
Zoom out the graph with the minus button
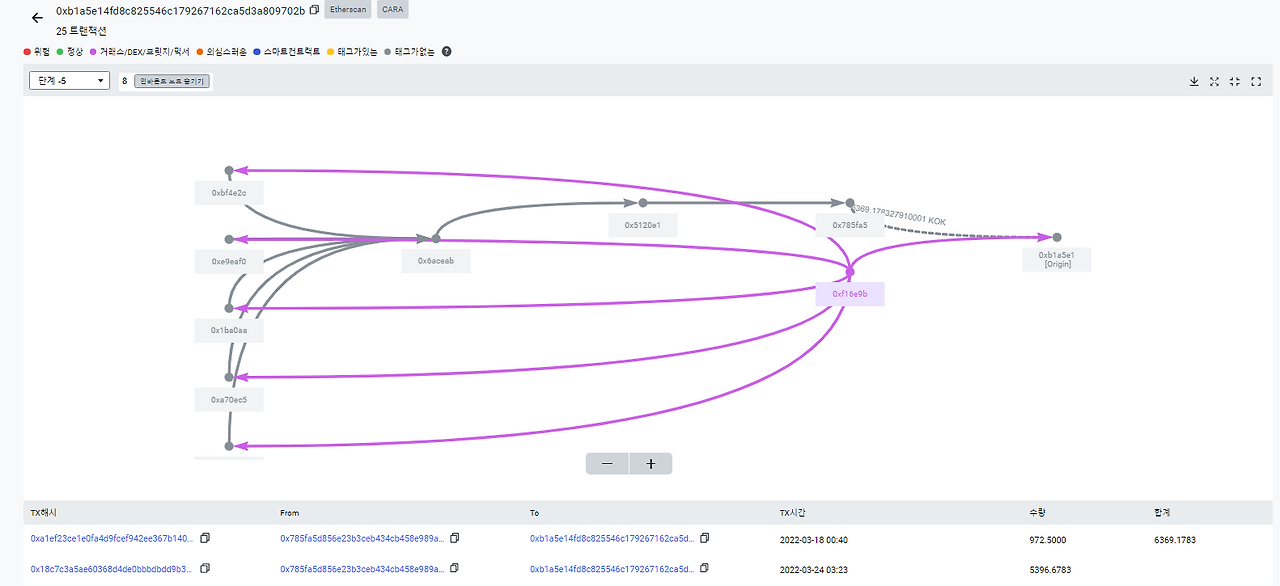point(607,464)
